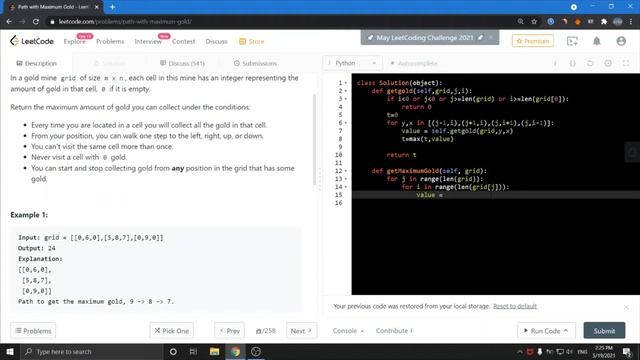Dismiss the restored-code notice
Image resolution: width=640 pixels, height=360 pixels.
[x=626, y=307]
